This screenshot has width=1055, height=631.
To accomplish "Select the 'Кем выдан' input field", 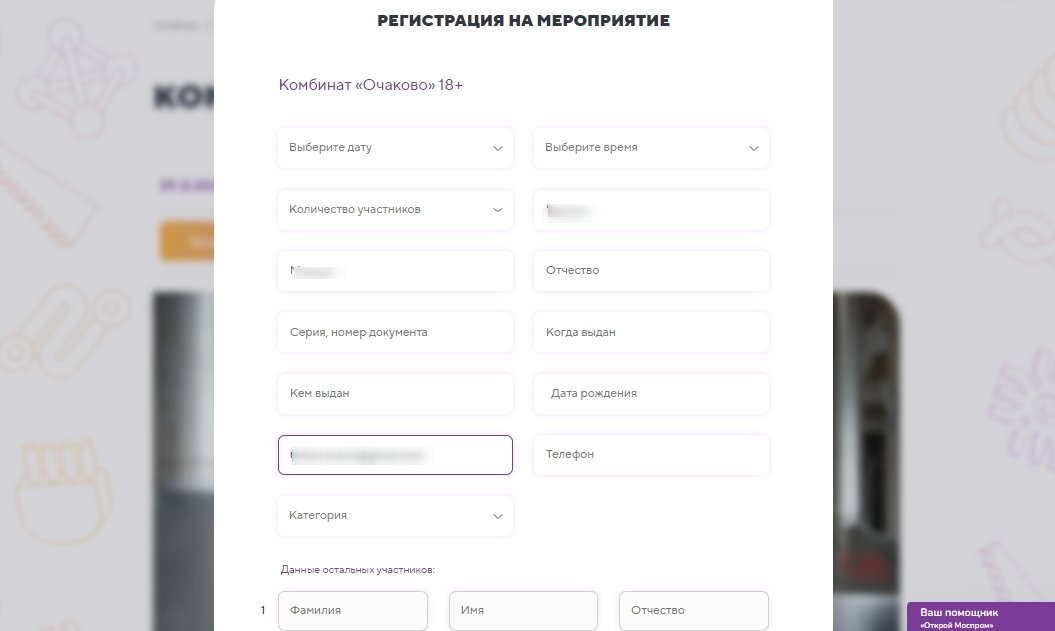I will (395, 393).
